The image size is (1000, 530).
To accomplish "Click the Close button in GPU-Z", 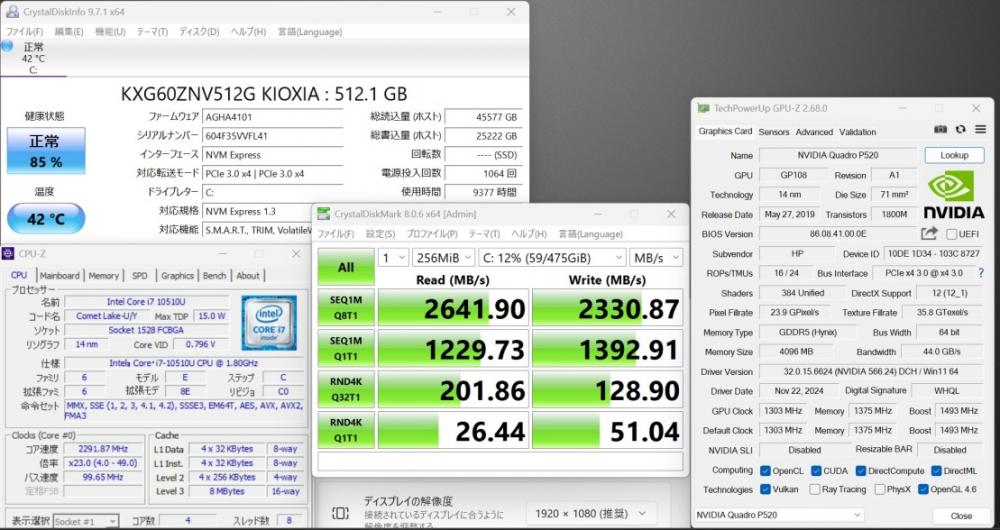I will pyautogui.click(x=961, y=515).
